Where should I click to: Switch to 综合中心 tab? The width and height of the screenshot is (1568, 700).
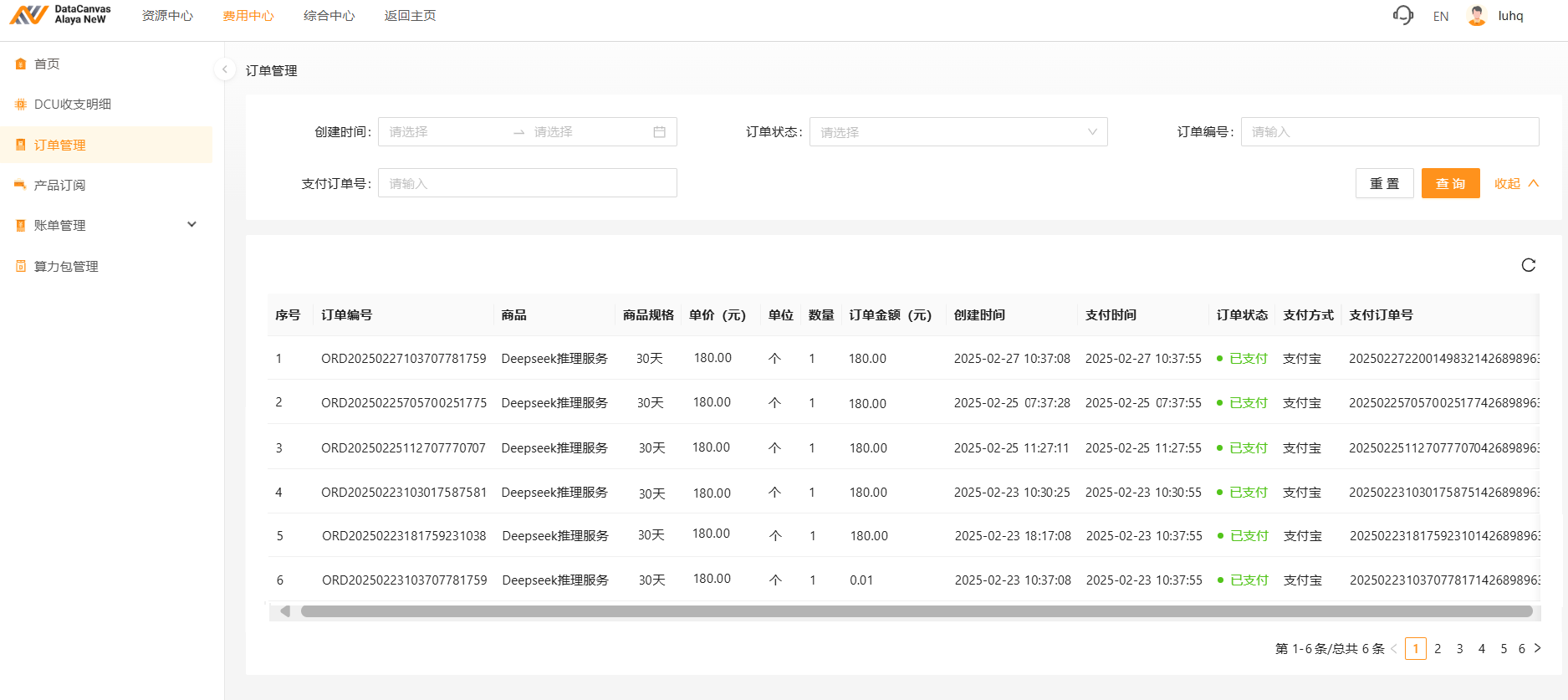[x=329, y=16]
